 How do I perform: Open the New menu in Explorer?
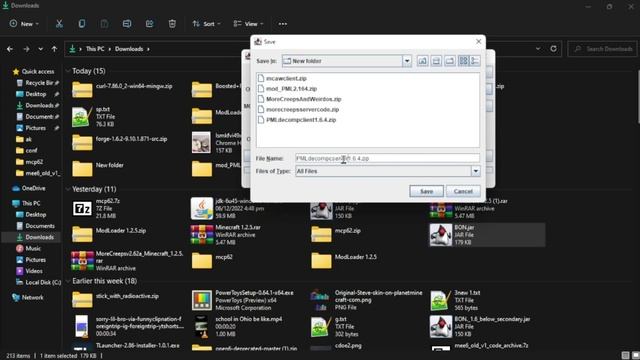[x=24, y=24]
